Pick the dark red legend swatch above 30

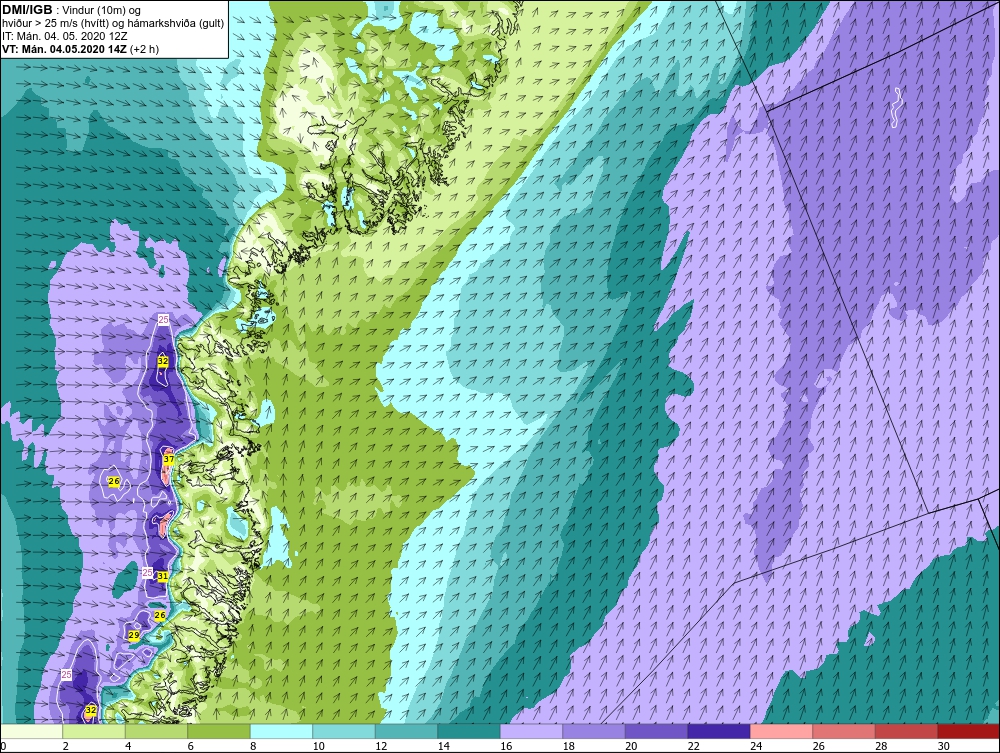click(969, 731)
